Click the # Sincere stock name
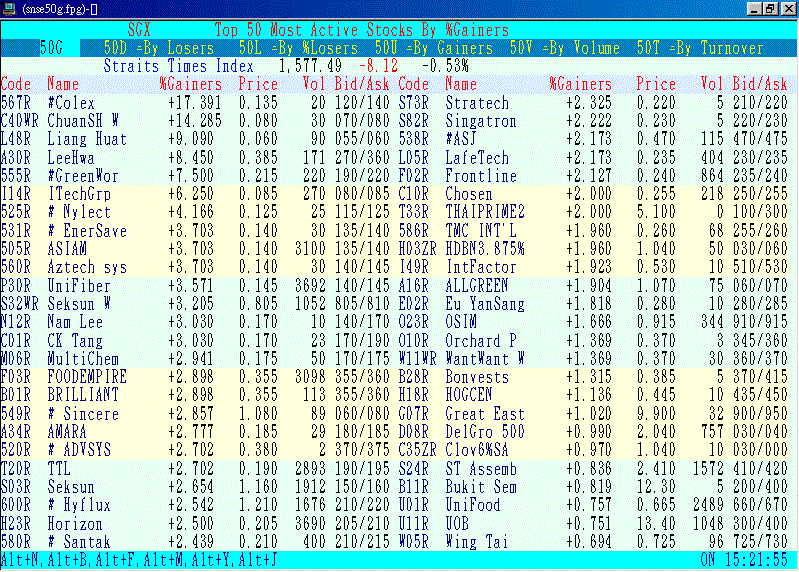Screen dimensions: 799x572 click(x=83, y=414)
